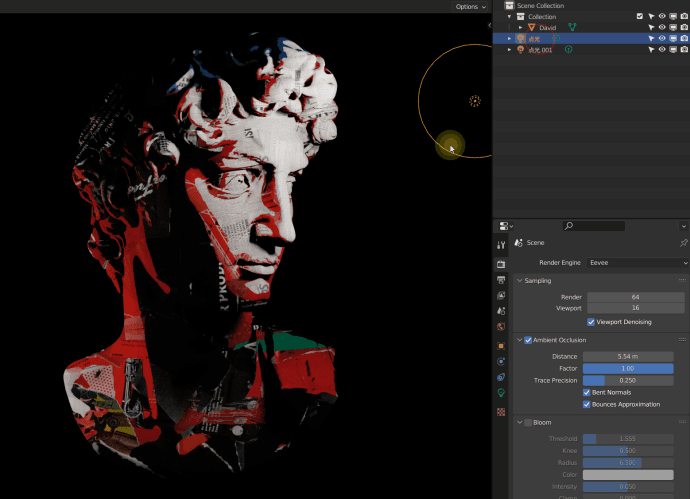Toggle David's selectable arrow icon
Viewport: 690px width, 499px height.
(x=651, y=27)
